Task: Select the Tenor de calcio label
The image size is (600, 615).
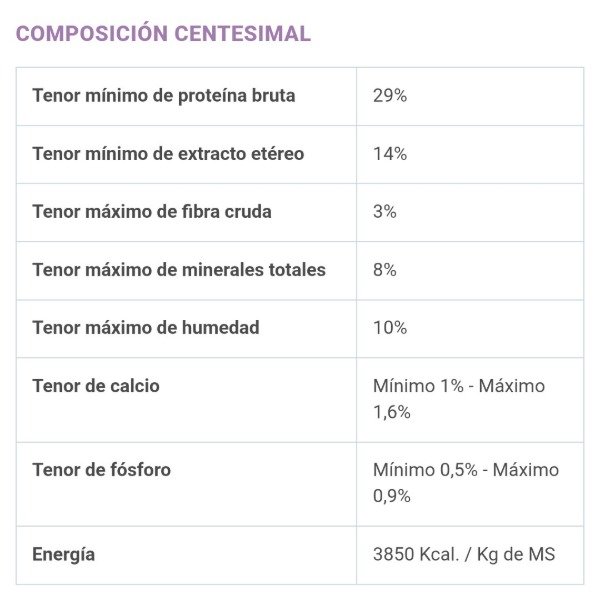Action: tap(96, 386)
